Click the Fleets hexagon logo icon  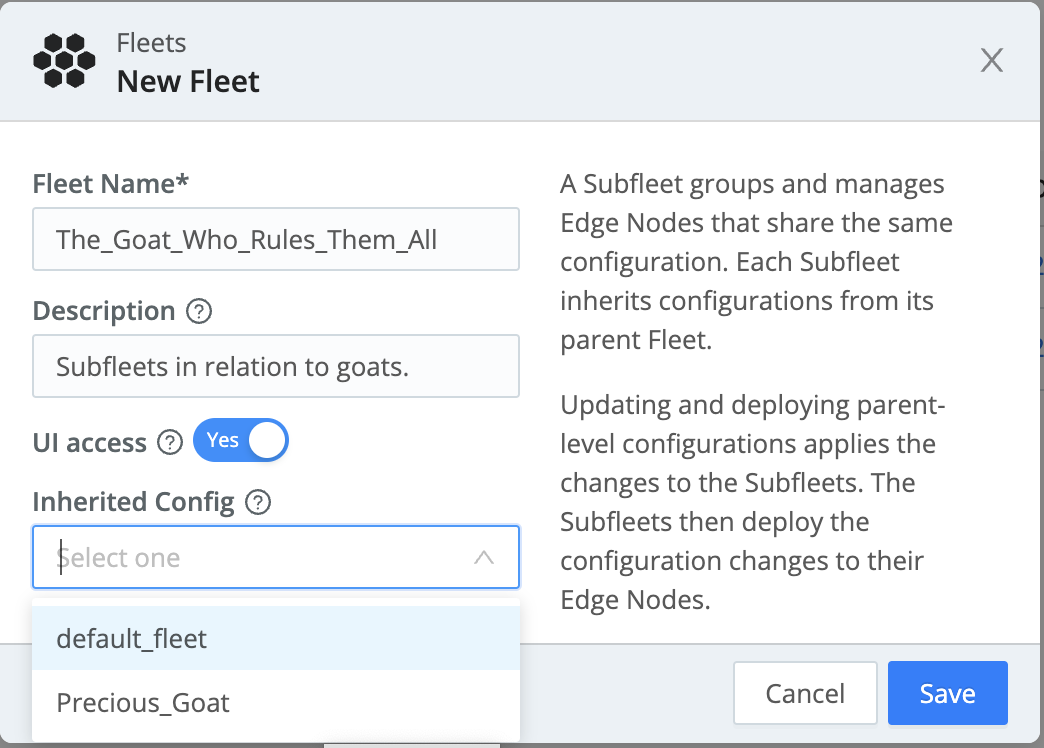(64, 60)
